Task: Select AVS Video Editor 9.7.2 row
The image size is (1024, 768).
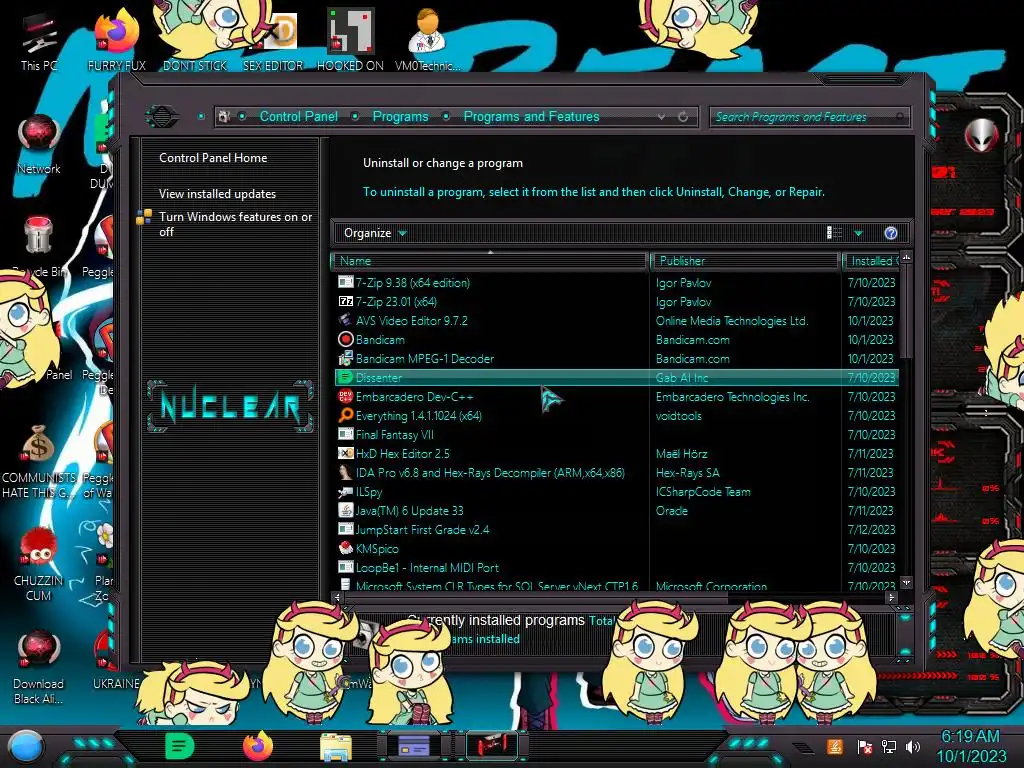Action: (616, 321)
